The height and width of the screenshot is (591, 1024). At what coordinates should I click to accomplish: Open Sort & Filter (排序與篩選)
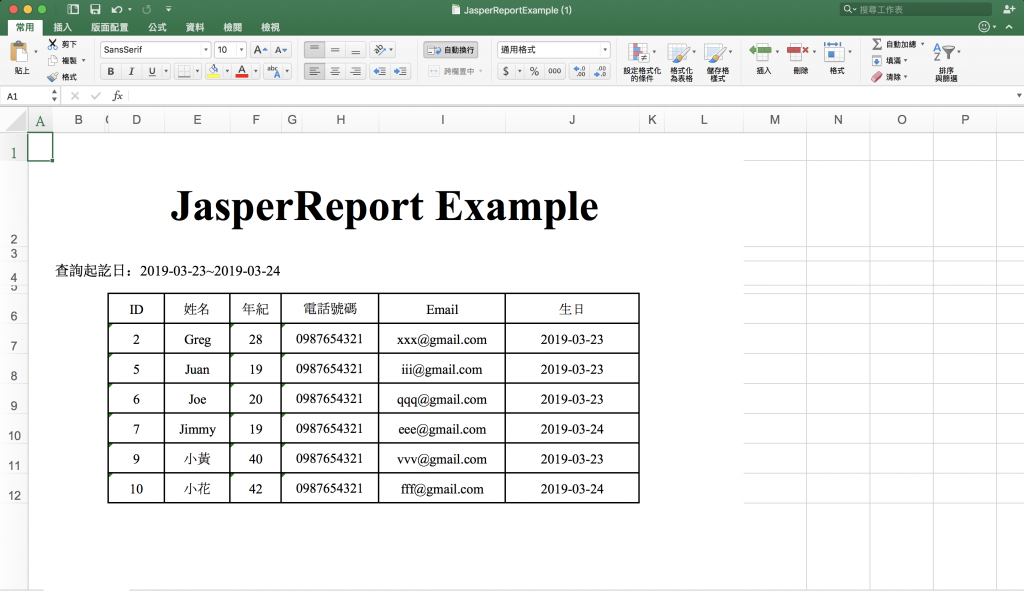click(946, 62)
